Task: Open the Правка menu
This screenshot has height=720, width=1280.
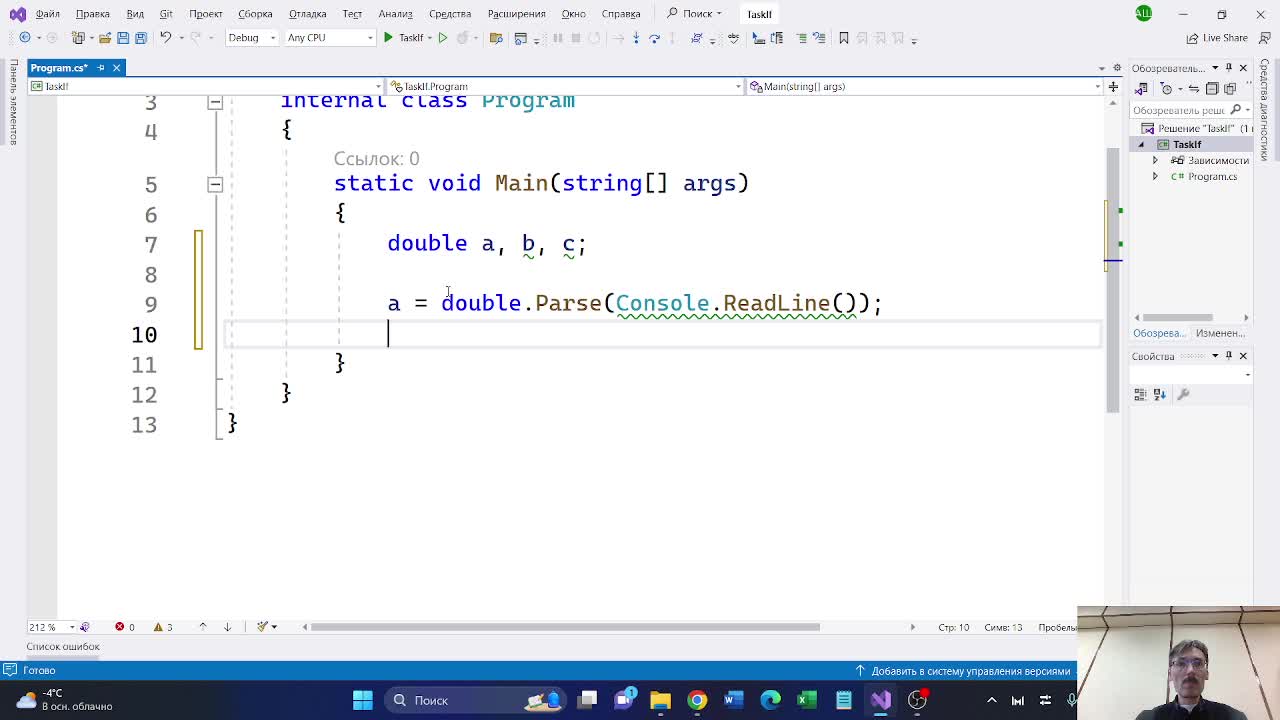Action: coord(92,14)
